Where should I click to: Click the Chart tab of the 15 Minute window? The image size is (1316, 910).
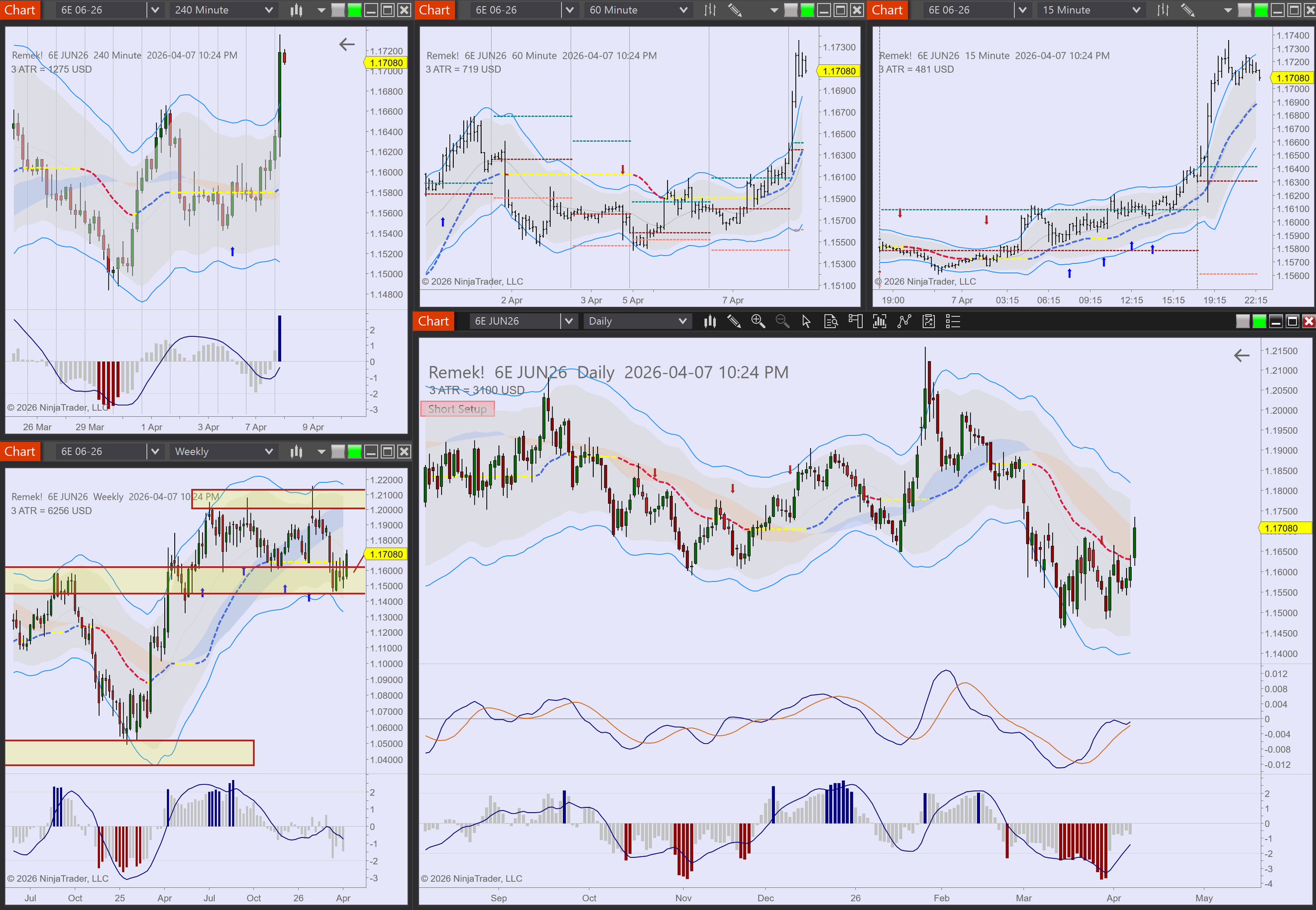tap(886, 9)
